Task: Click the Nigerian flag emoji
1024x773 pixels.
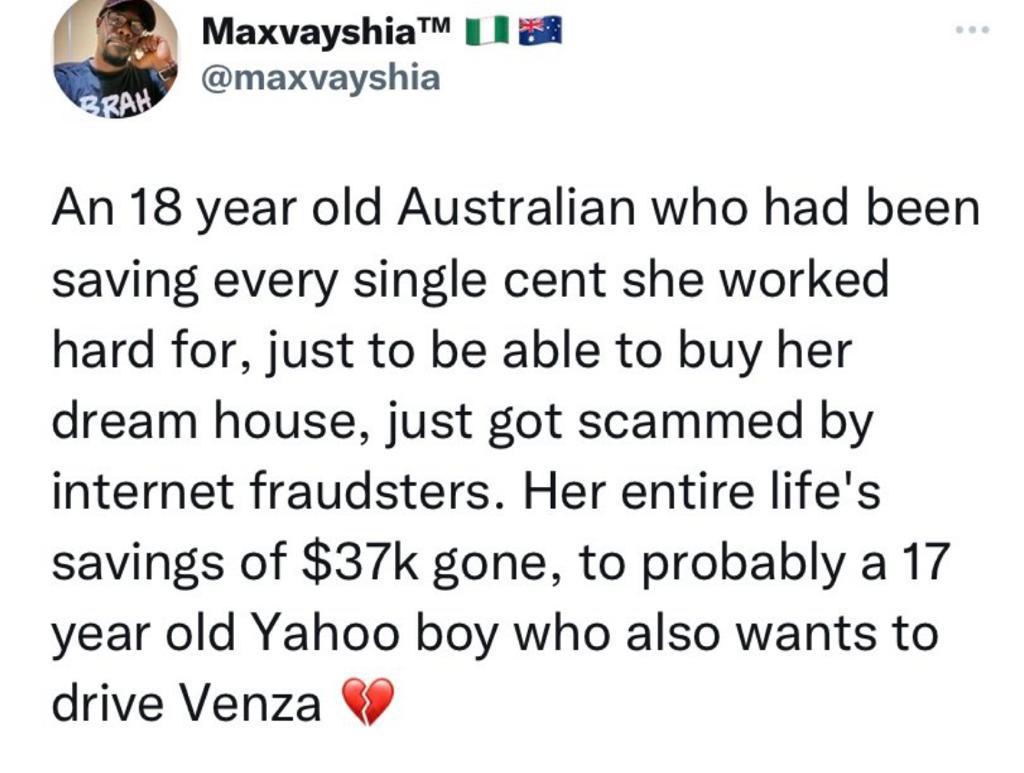Action: pyautogui.click(x=486, y=33)
